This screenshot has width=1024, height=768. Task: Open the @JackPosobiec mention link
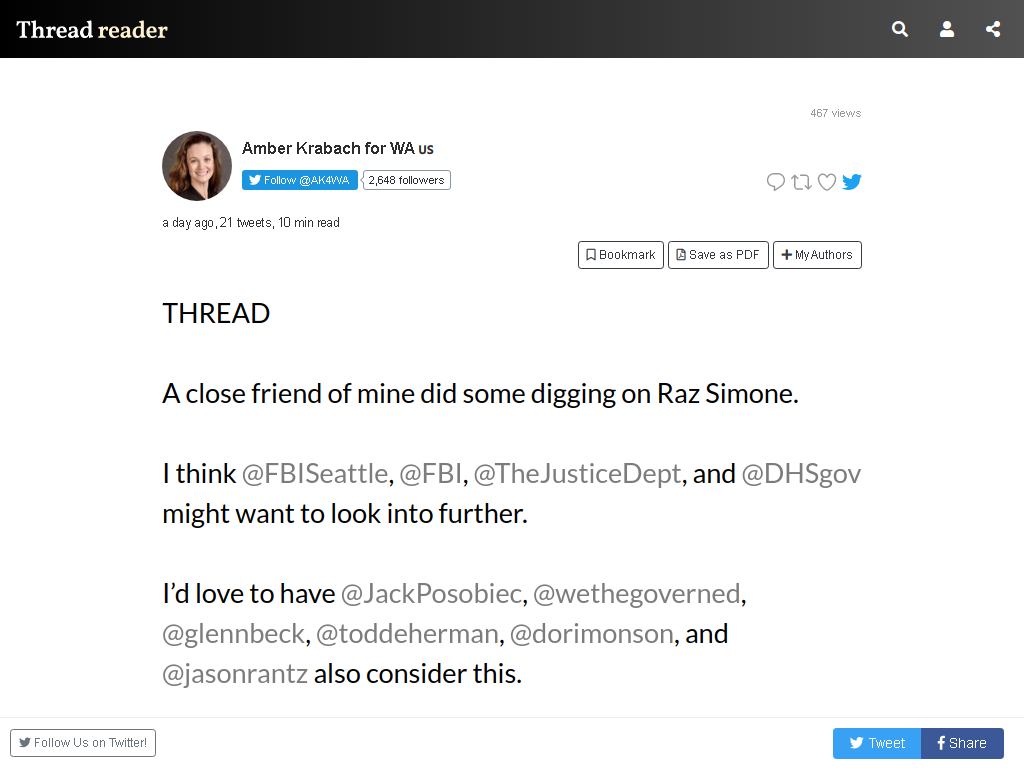[432, 594]
